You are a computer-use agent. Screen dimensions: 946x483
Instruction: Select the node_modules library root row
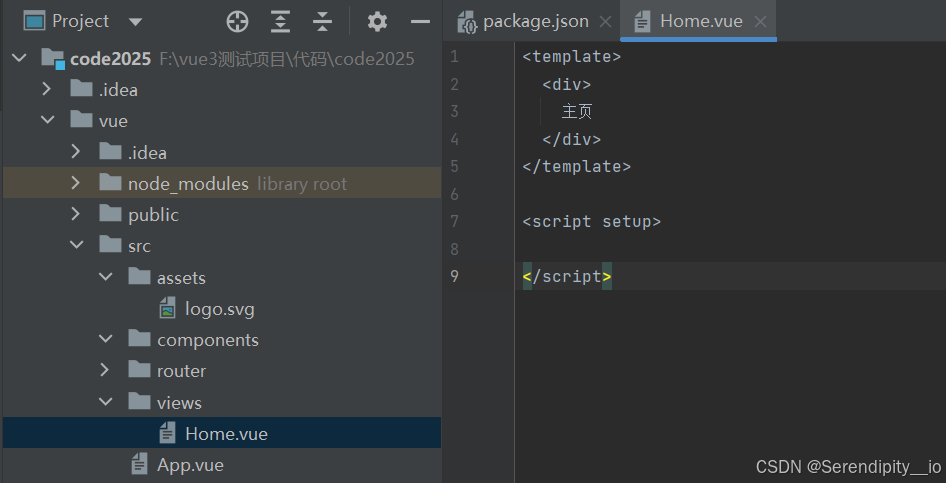coord(222,183)
